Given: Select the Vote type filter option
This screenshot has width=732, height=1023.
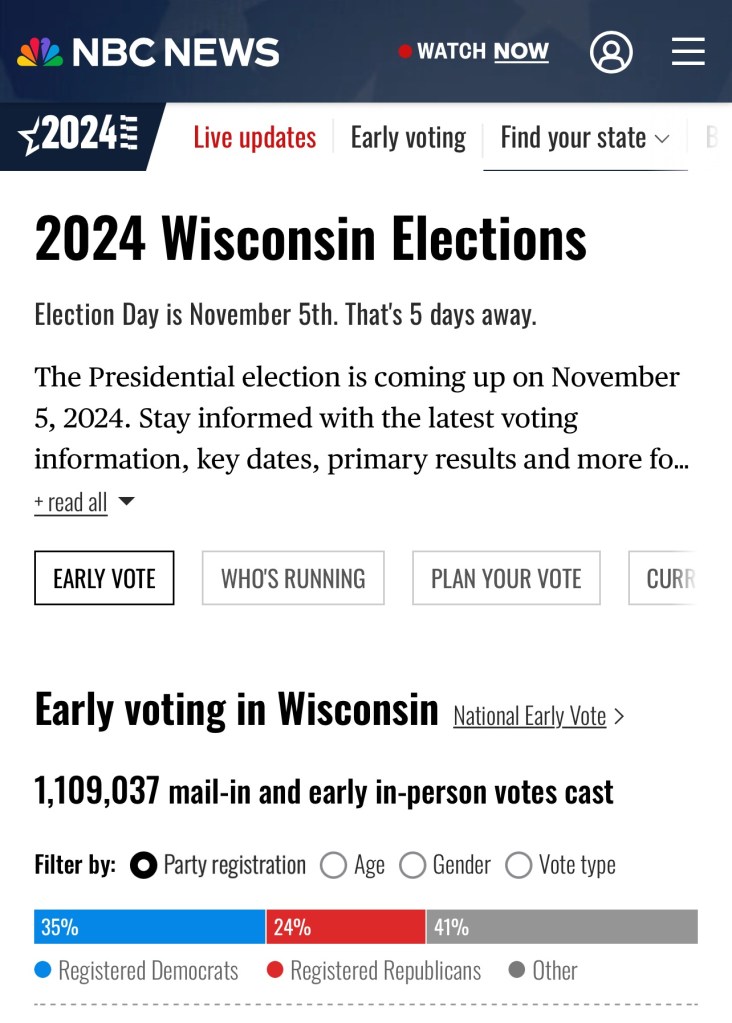Looking at the screenshot, I should pyautogui.click(x=518, y=865).
